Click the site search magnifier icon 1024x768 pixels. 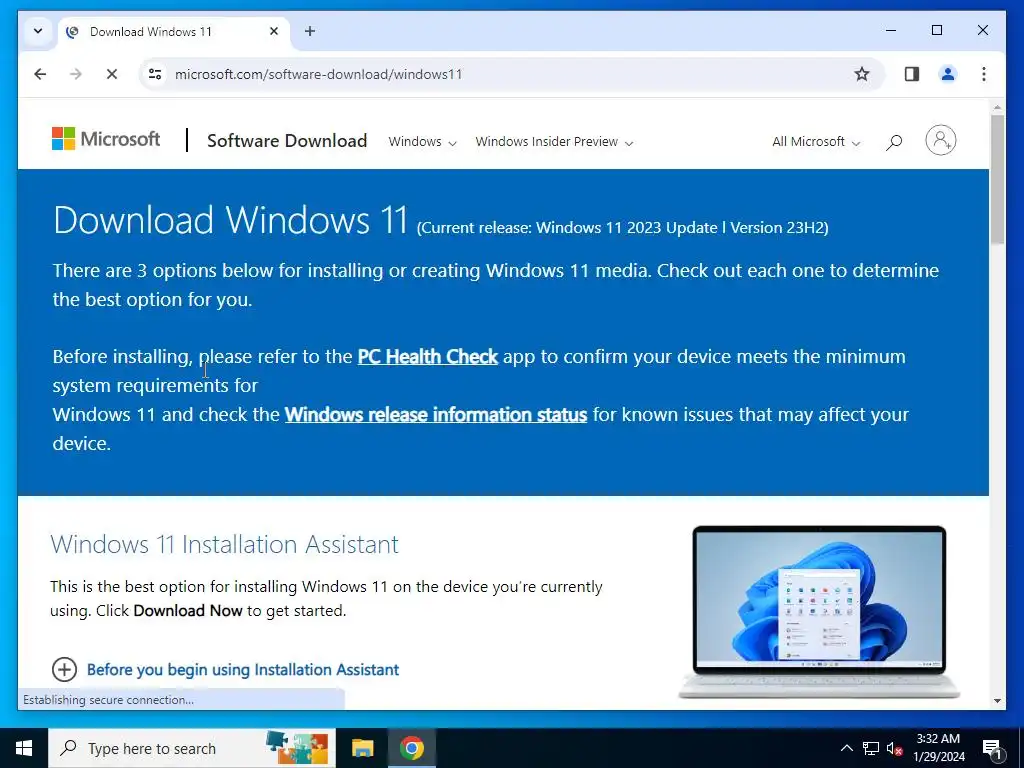pyautogui.click(x=893, y=142)
